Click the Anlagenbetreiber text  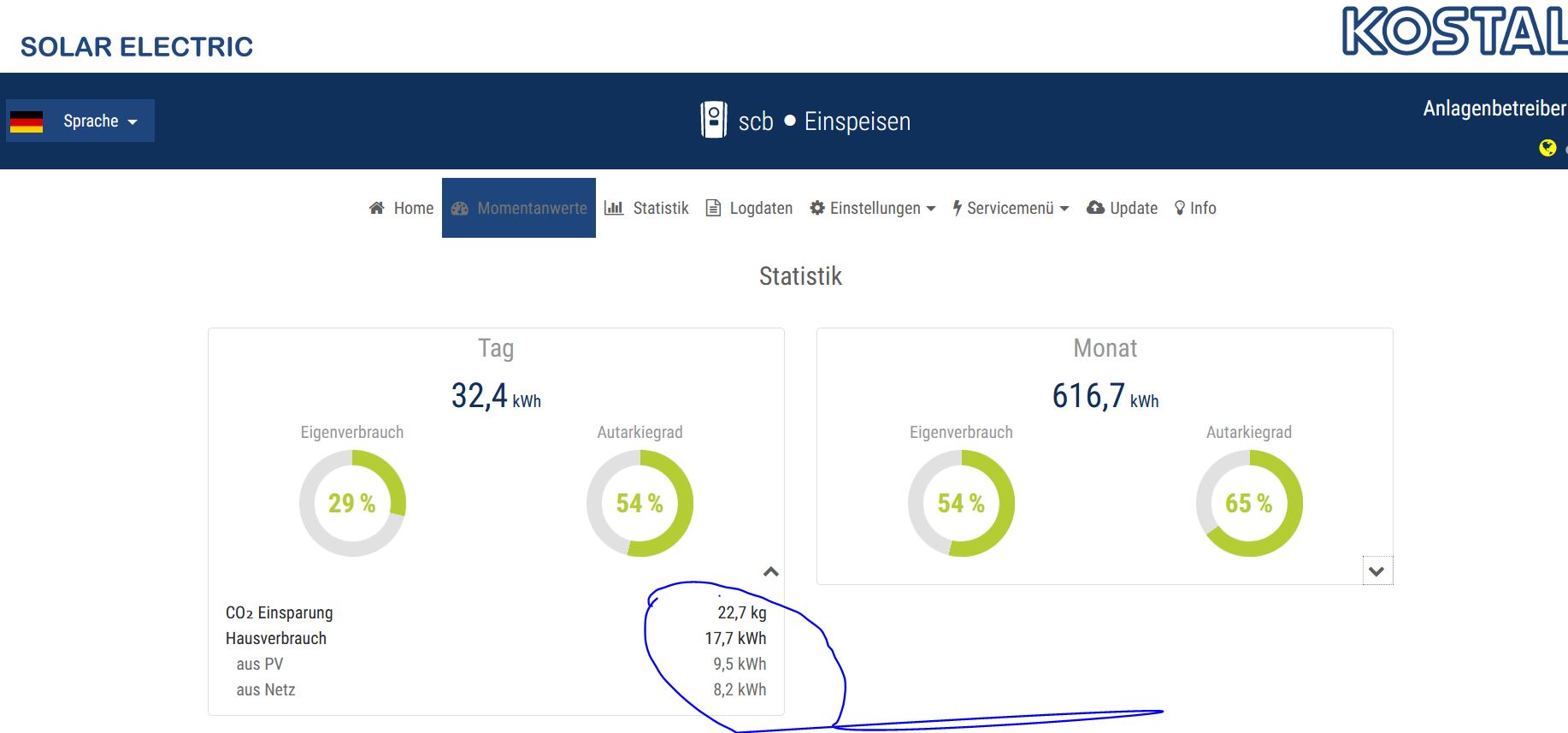click(1494, 109)
